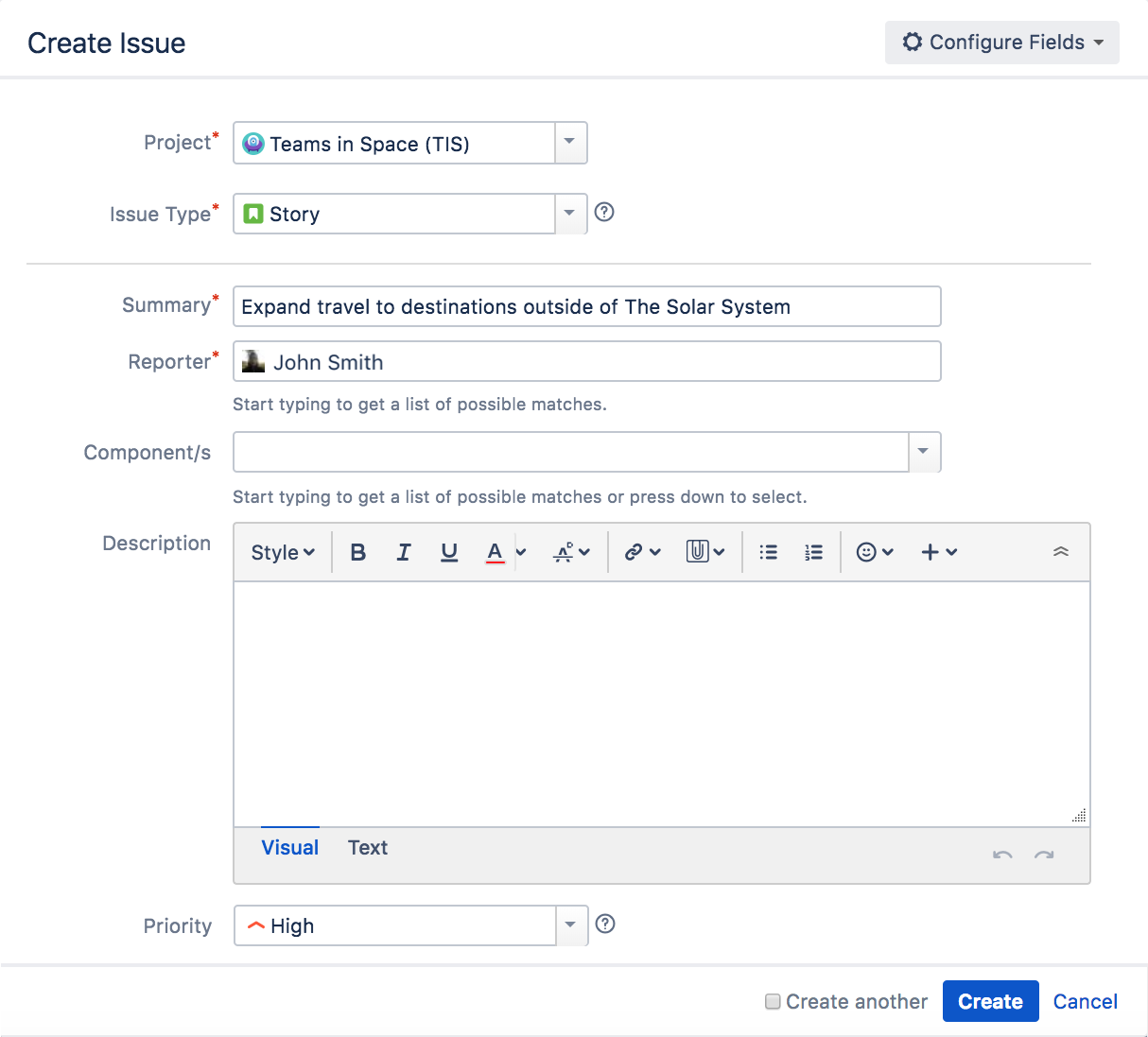Image resolution: width=1148 pixels, height=1037 pixels.
Task: Click John Smith's reporter avatar
Action: click(253, 361)
